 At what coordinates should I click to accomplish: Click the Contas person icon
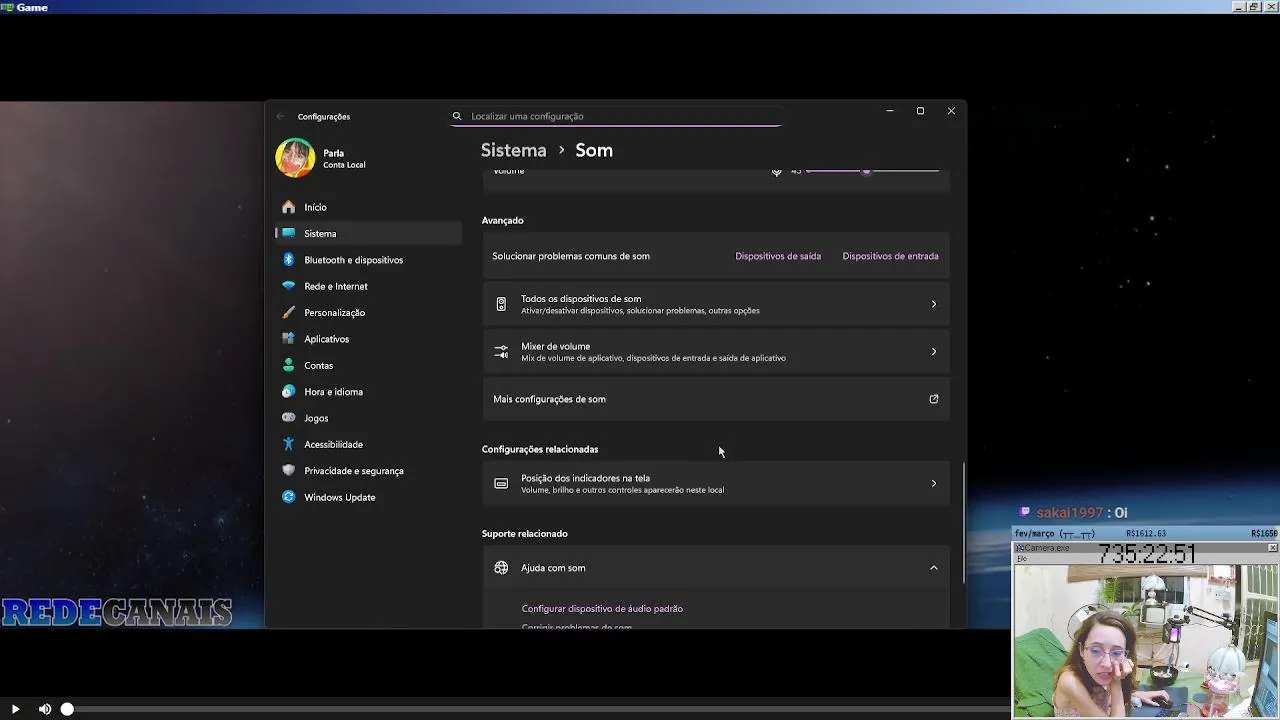point(289,365)
